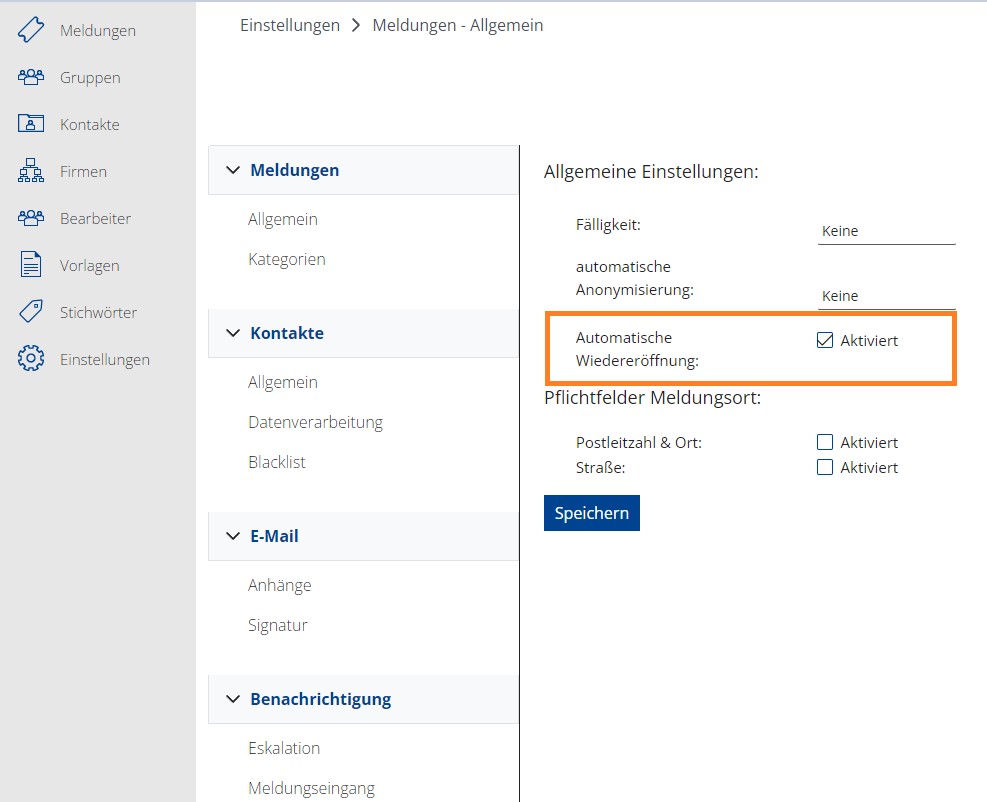987x802 pixels.
Task: Select Allgemein under the Meldungen section
Action: 283,219
